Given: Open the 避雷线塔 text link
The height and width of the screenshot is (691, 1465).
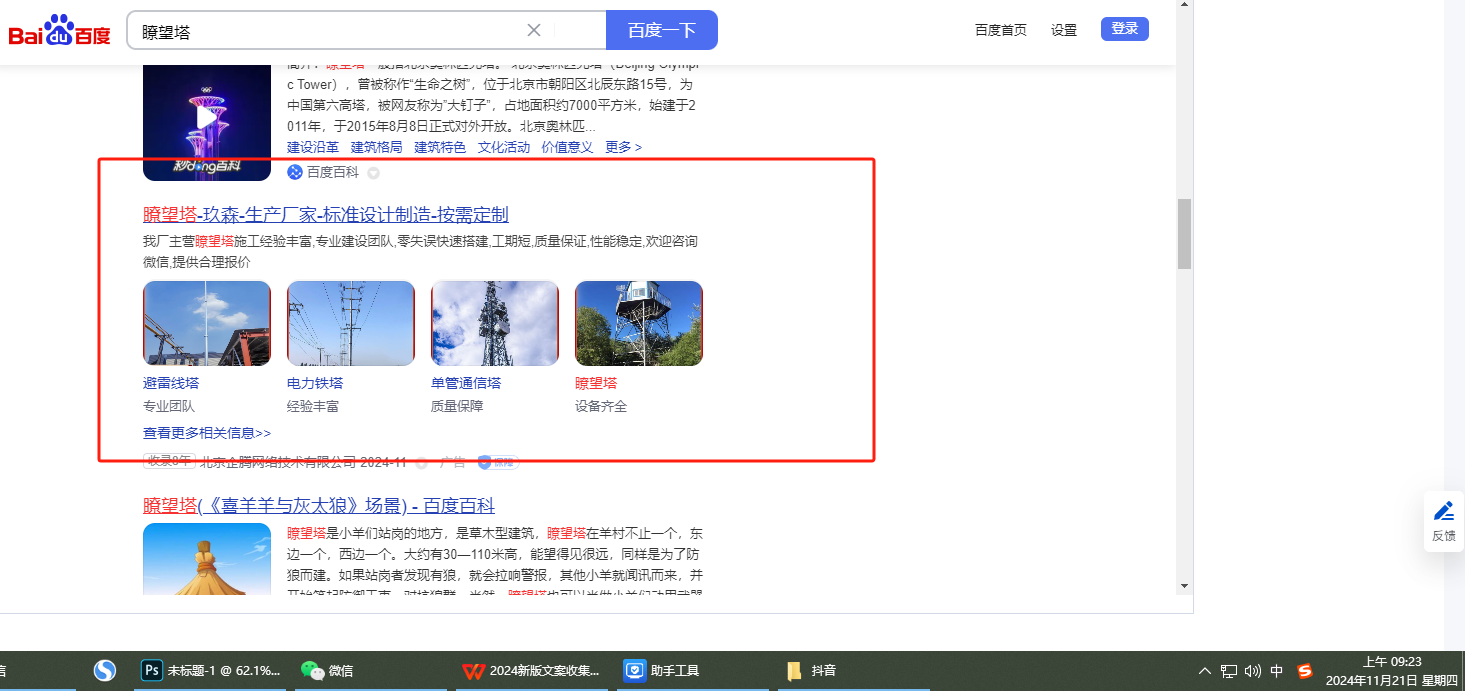Looking at the screenshot, I should click(x=171, y=383).
